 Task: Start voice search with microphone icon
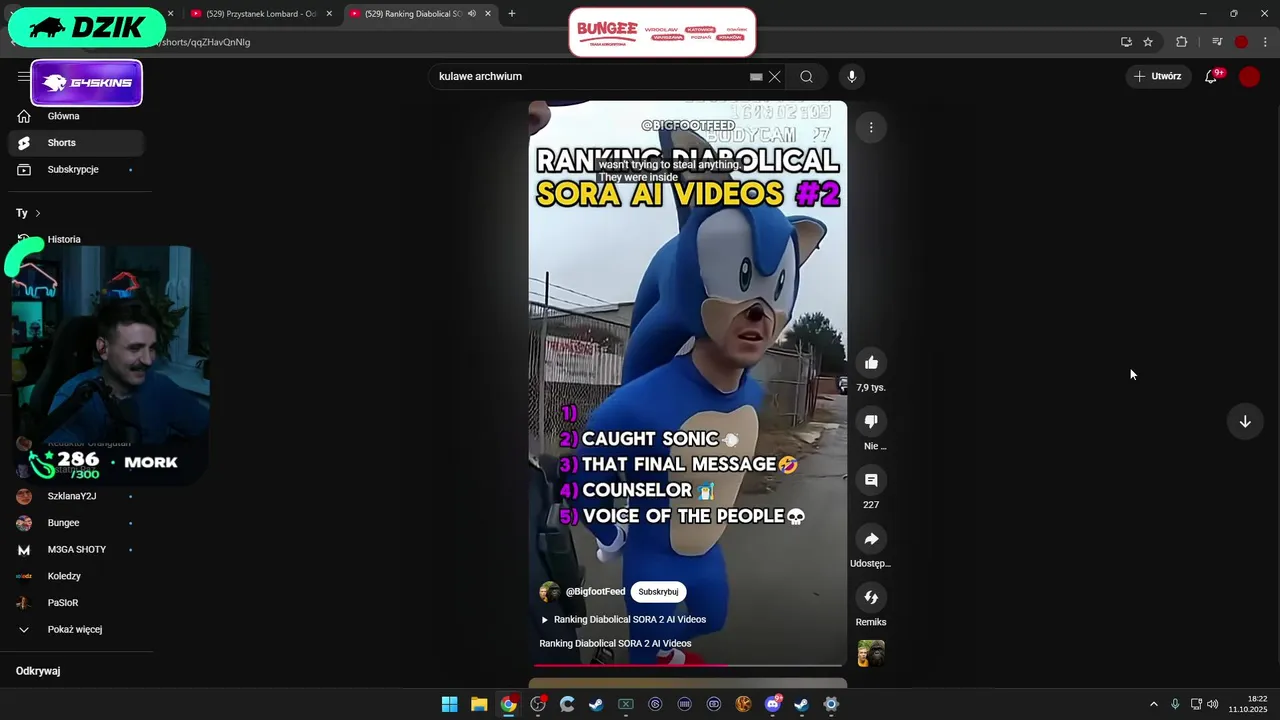(852, 77)
